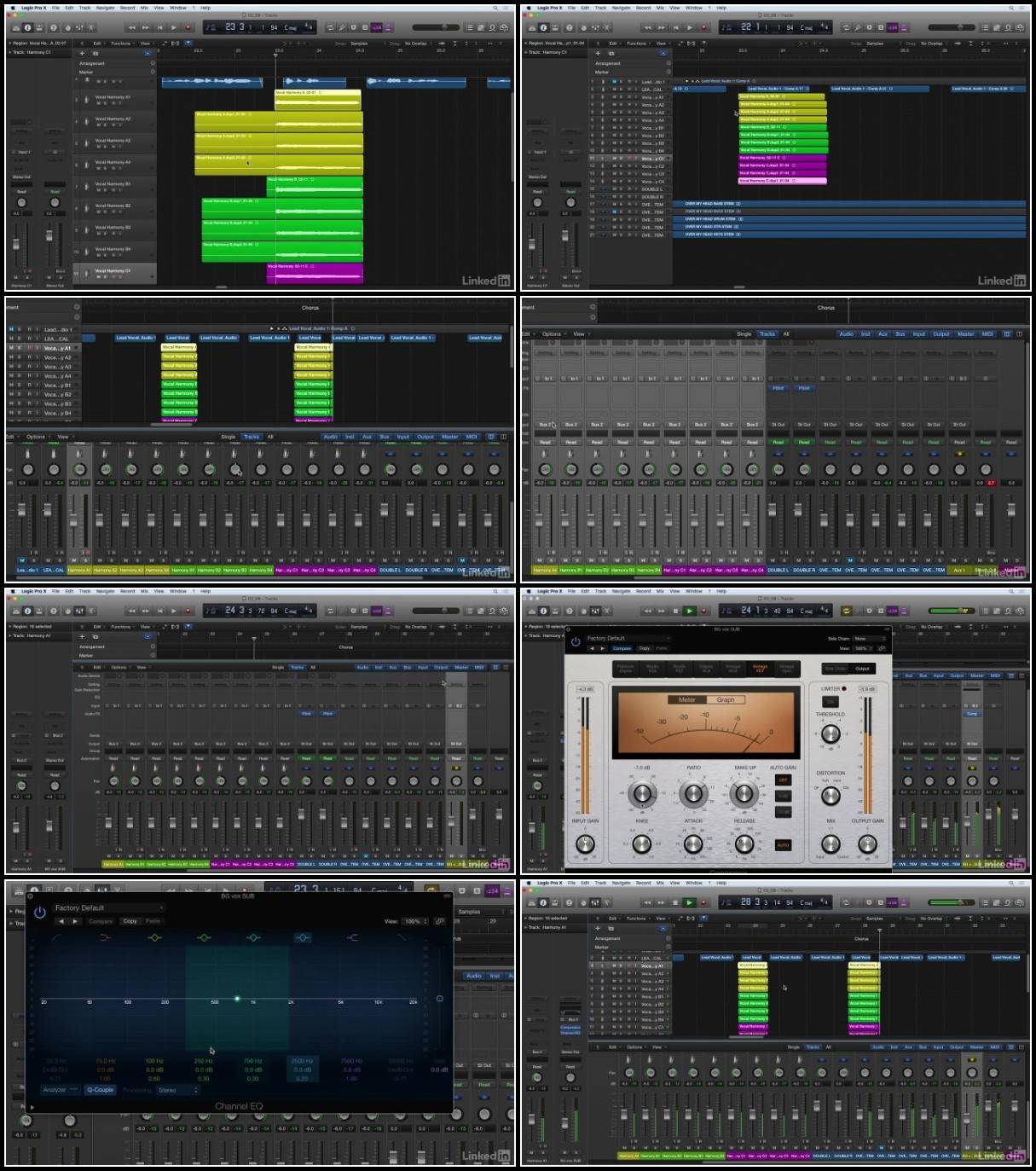The image size is (1036, 1171).
Task: Click red Record button in top-left screenshot
Action: tap(188, 27)
